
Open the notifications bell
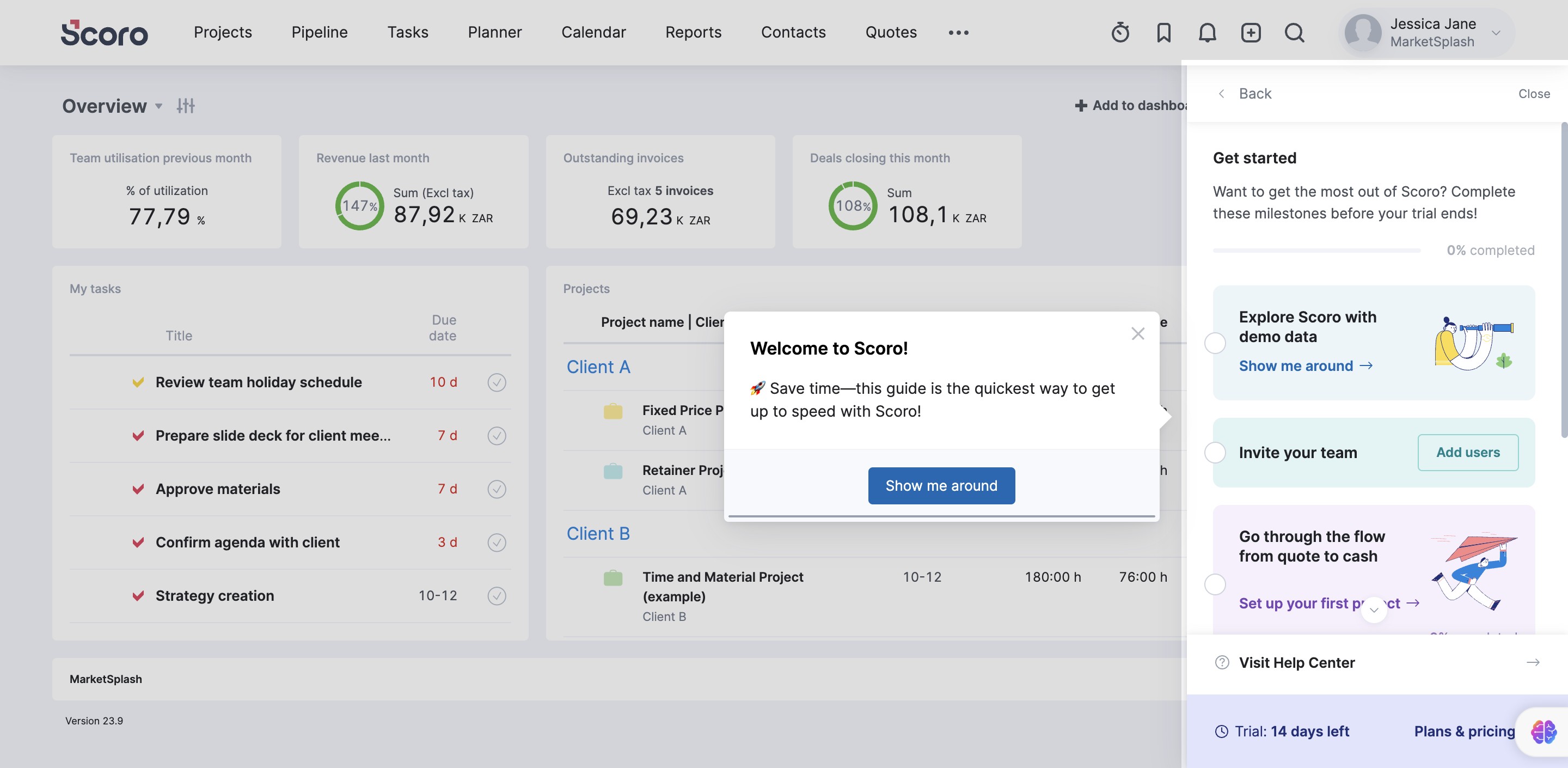pos(1207,32)
